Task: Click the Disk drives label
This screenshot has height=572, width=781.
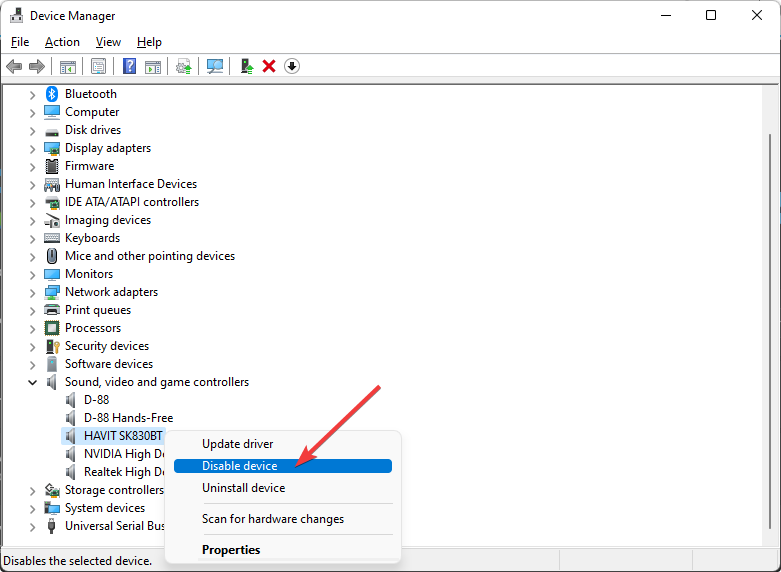Action: tap(93, 130)
